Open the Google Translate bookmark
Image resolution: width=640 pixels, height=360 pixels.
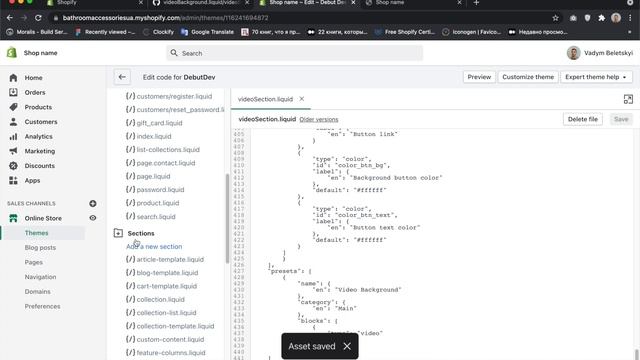point(207,32)
